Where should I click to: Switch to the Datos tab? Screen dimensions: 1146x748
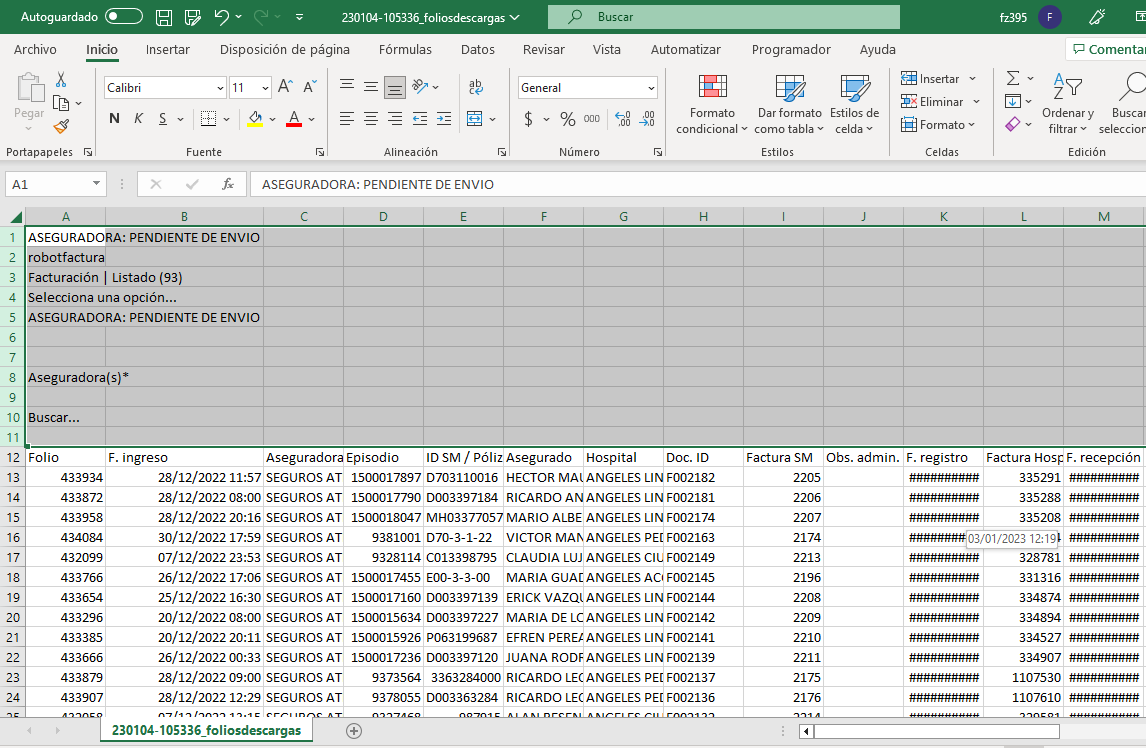click(x=477, y=50)
